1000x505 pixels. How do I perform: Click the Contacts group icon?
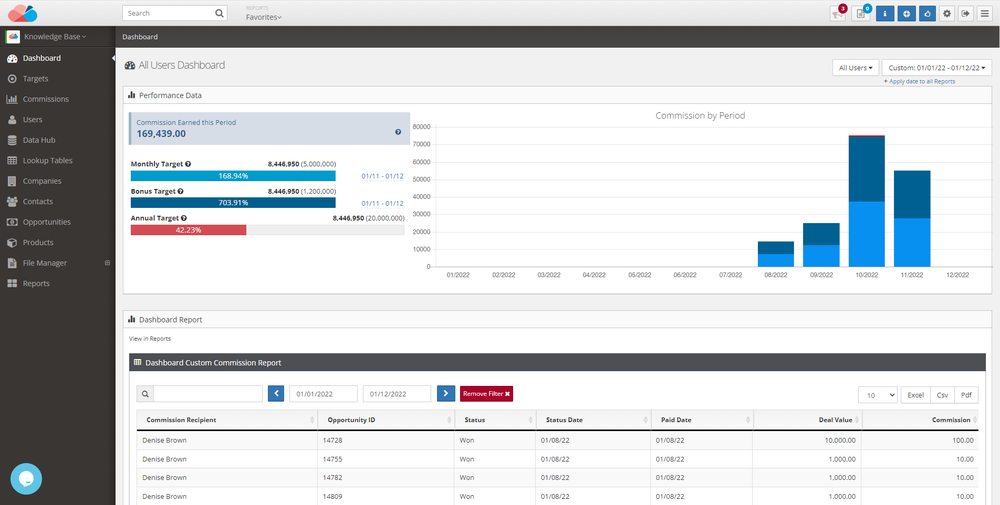(x=12, y=201)
